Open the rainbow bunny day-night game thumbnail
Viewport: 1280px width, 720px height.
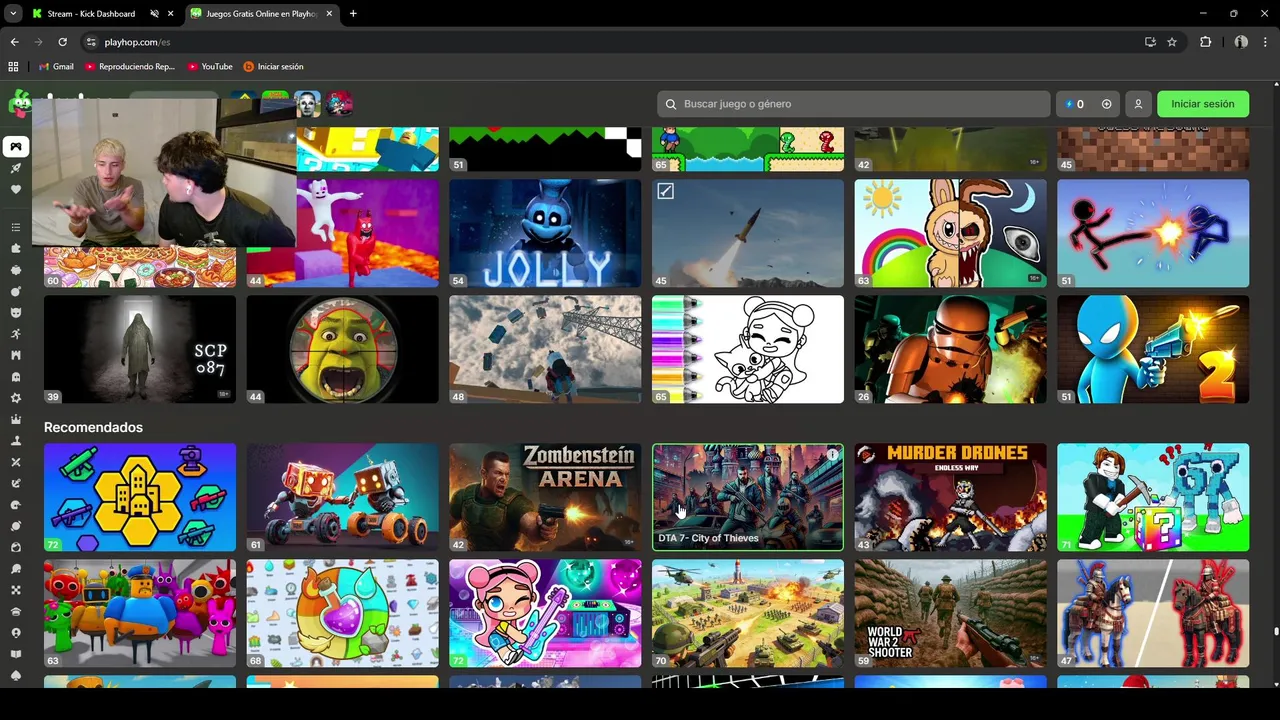(950, 233)
